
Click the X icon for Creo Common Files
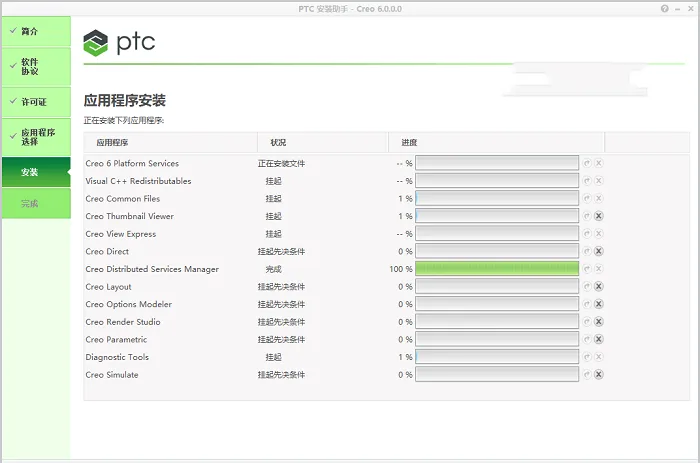(x=599, y=198)
